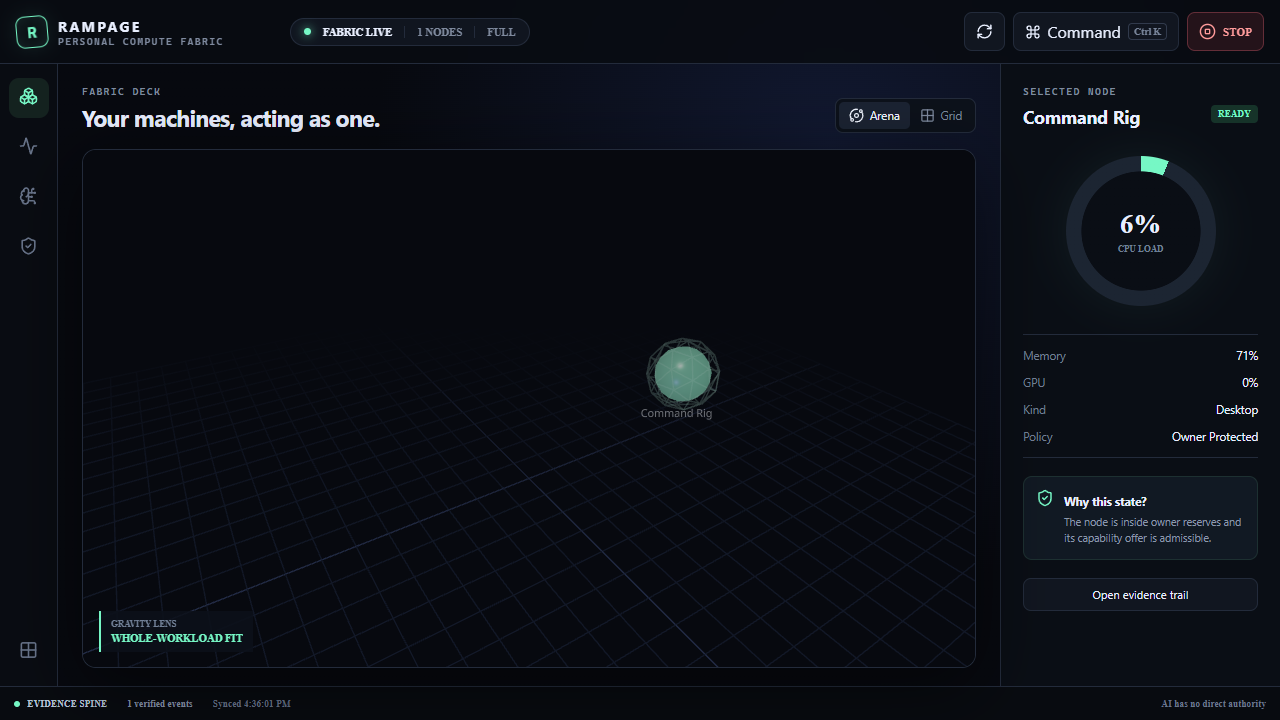This screenshot has height=720, width=1280.
Task: Click the READY status badge
Action: coord(1234,114)
